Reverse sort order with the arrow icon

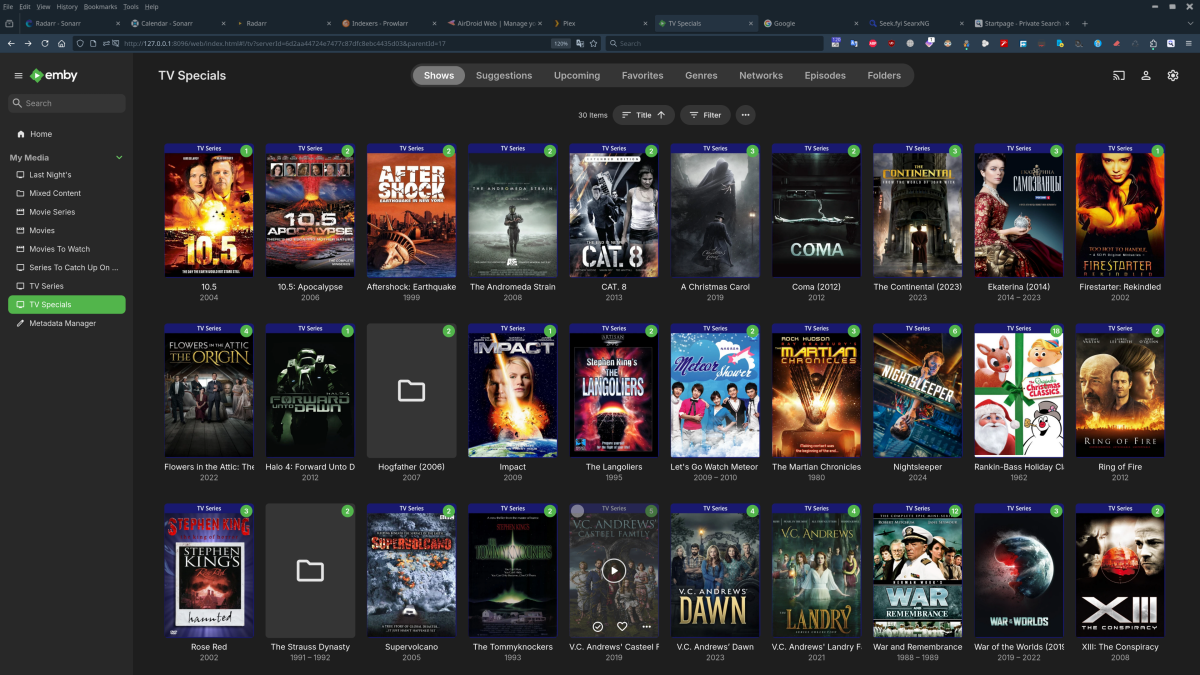(662, 115)
